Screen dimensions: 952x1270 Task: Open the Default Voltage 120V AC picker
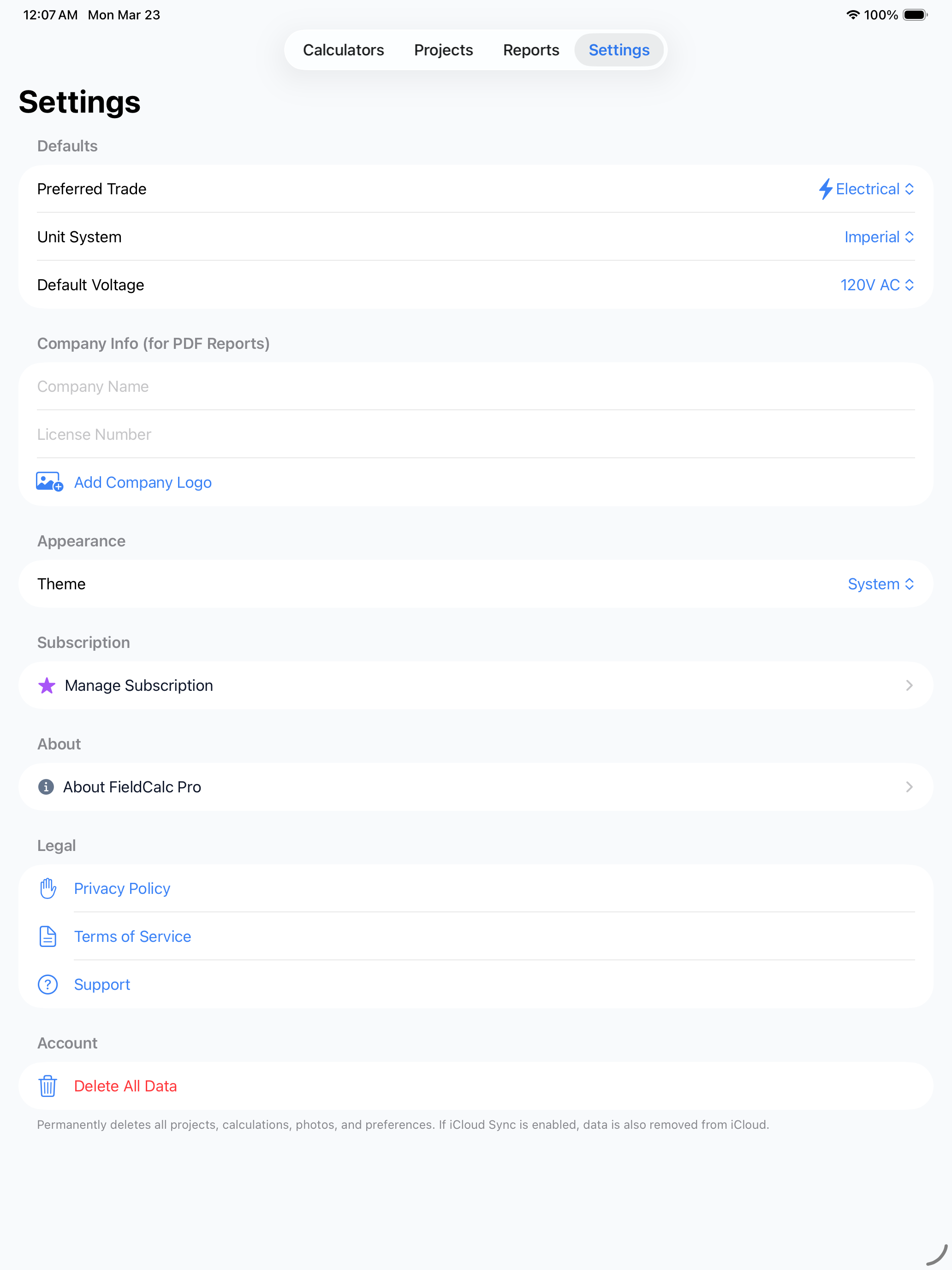877,285
